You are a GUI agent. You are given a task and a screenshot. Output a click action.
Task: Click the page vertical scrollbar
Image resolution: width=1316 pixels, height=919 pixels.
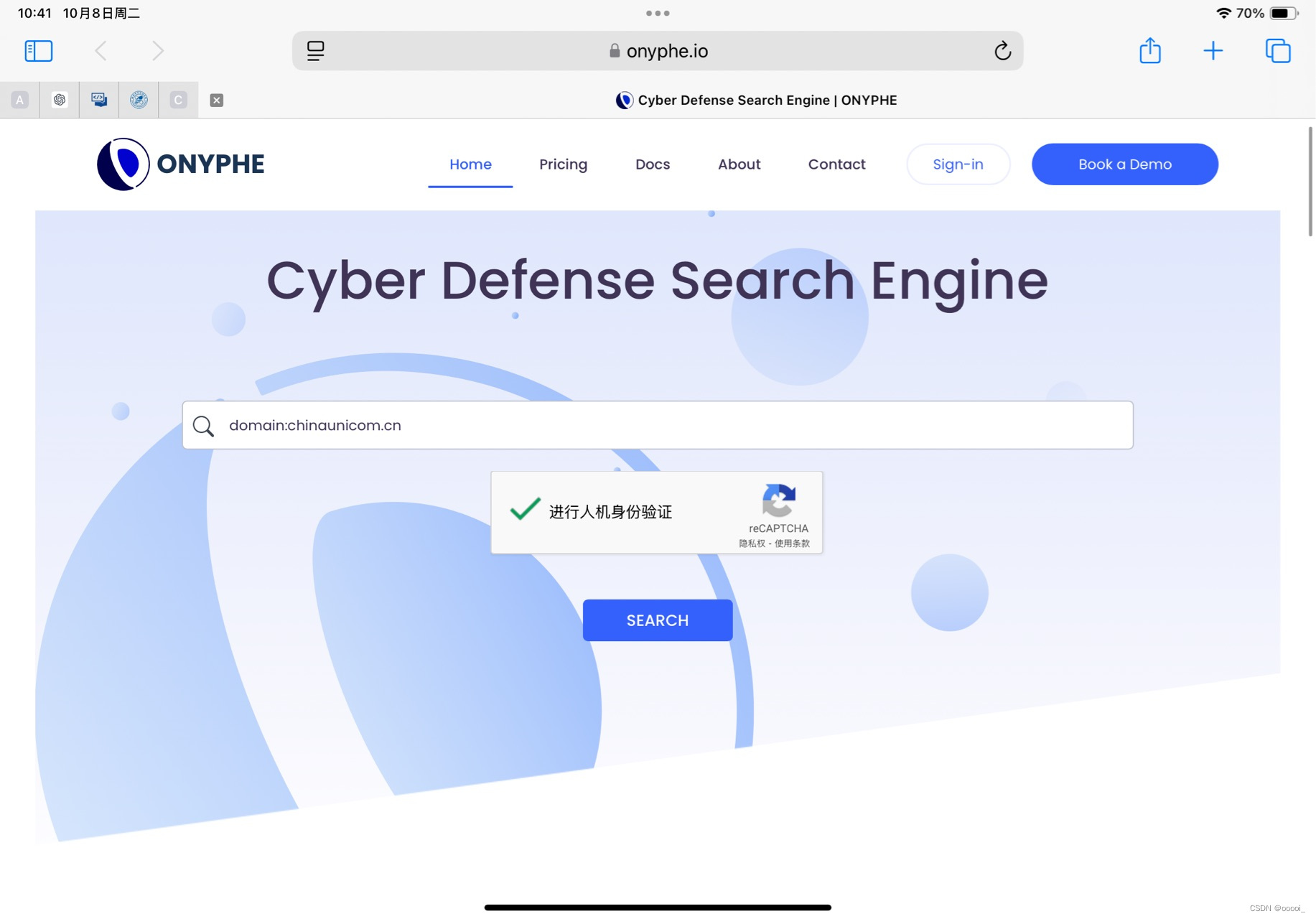[x=1310, y=181]
